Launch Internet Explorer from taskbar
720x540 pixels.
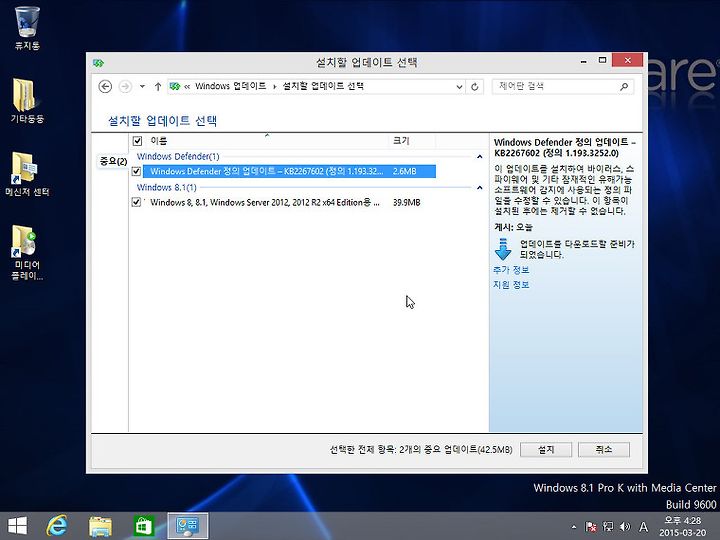point(57,526)
